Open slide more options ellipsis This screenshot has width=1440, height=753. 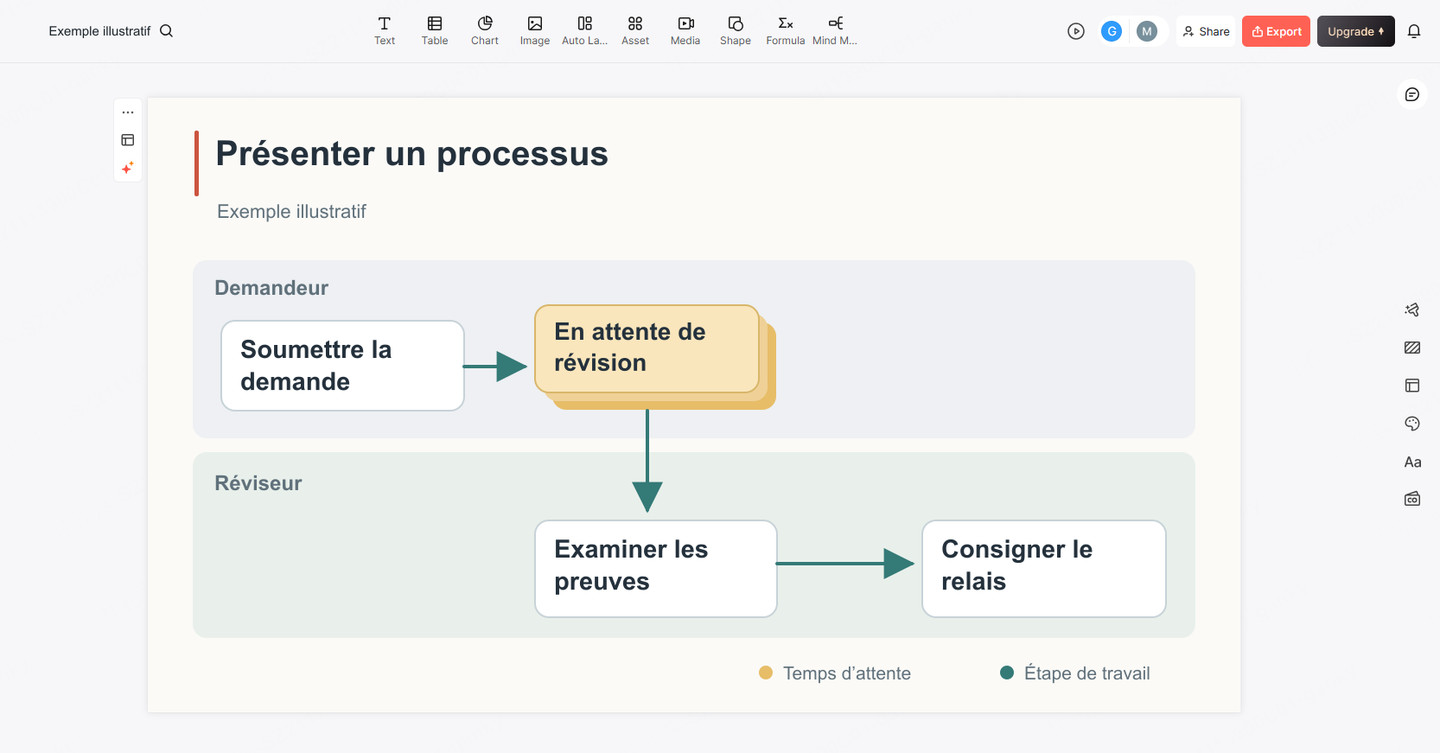[128, 112]
